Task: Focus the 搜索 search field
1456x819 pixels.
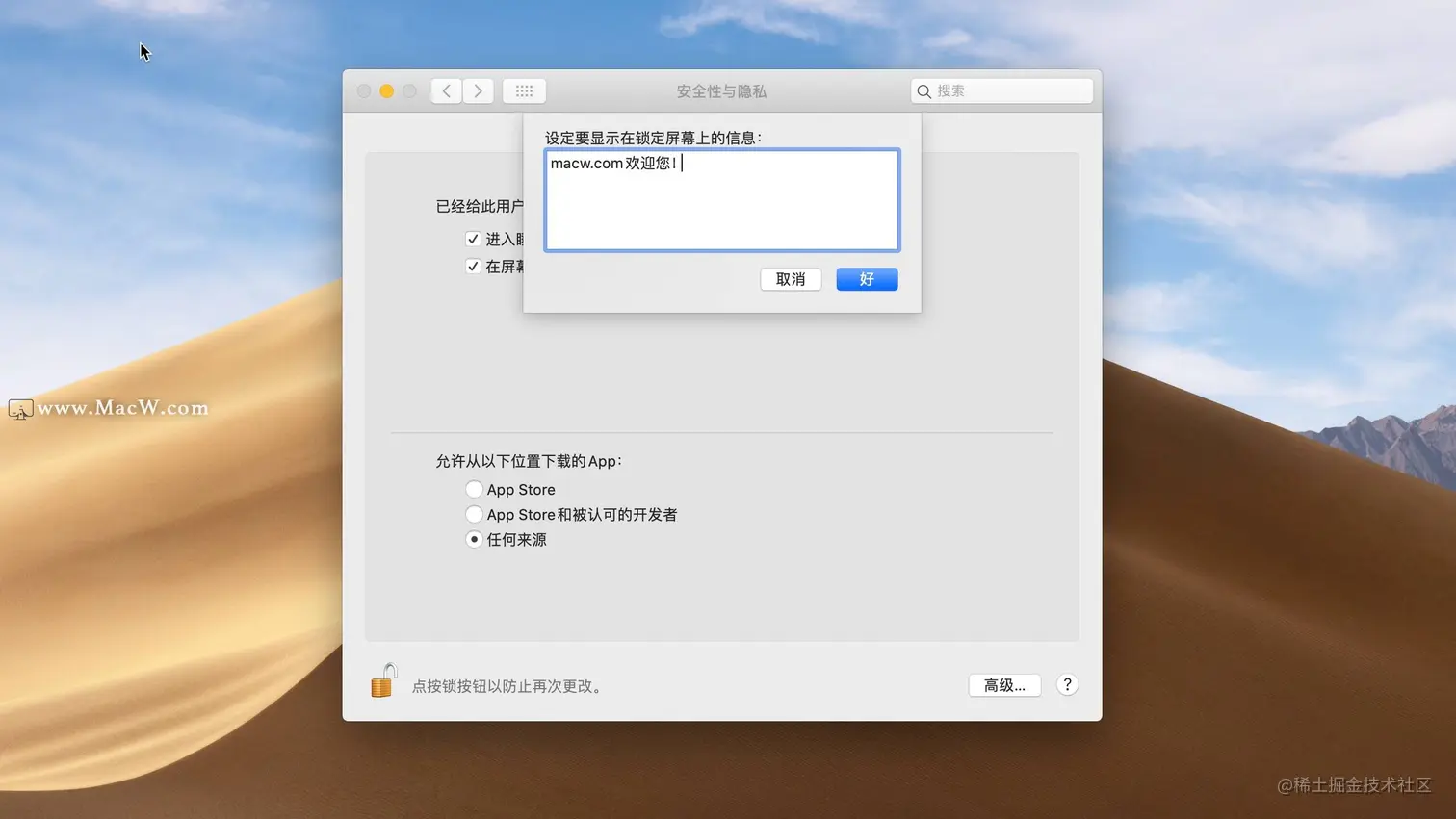Action: coord(1001,90)
